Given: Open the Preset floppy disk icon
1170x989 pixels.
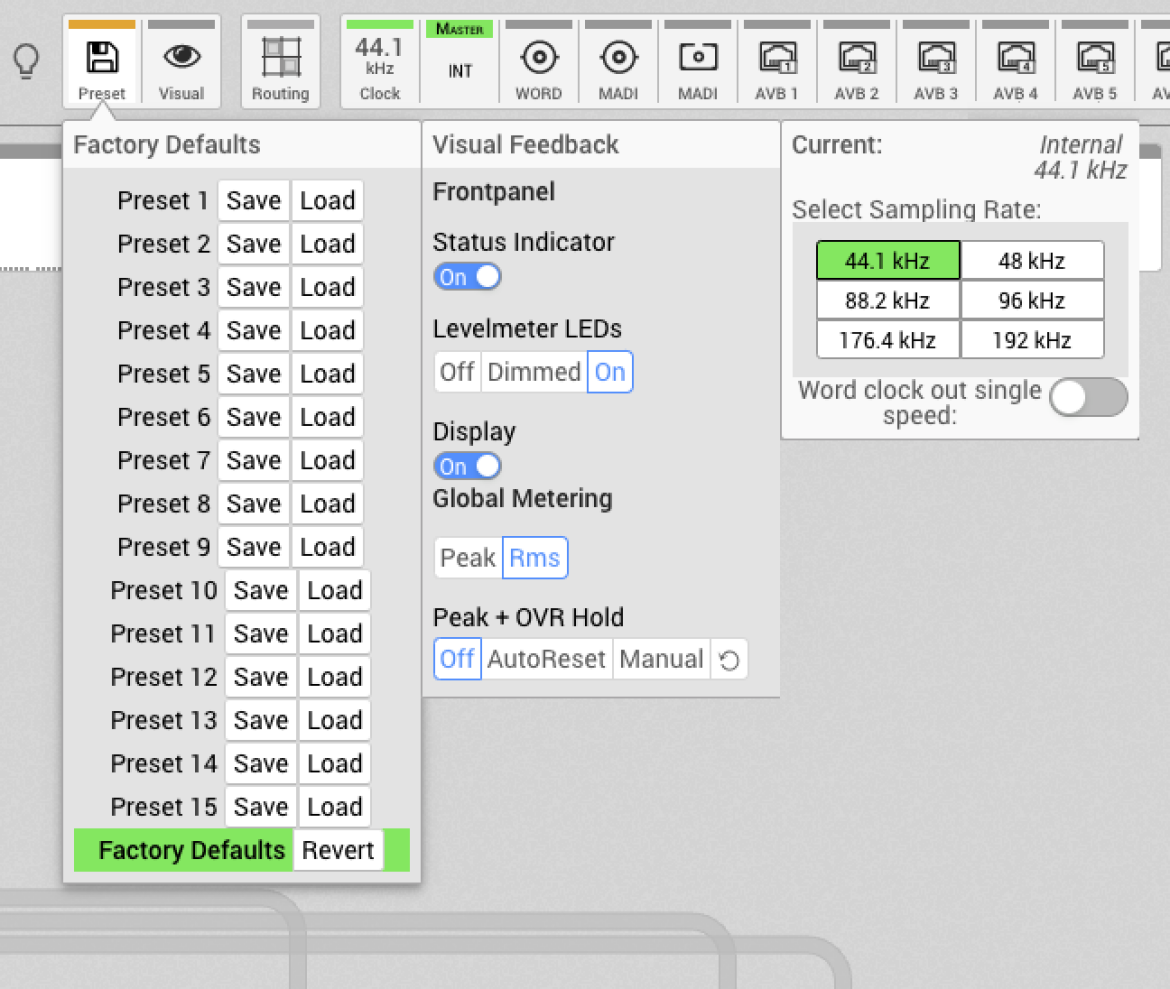Looking at the screenshot, I should pos(102,57).
